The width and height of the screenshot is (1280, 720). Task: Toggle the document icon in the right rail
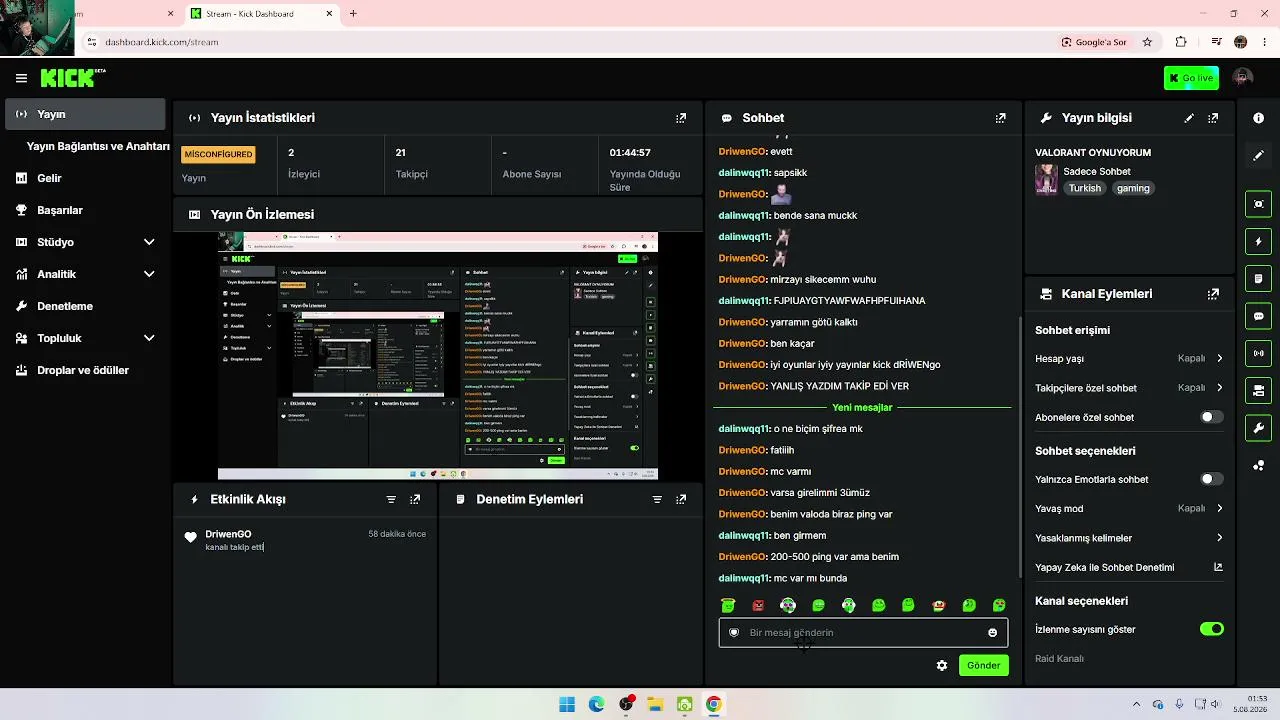1258,278
